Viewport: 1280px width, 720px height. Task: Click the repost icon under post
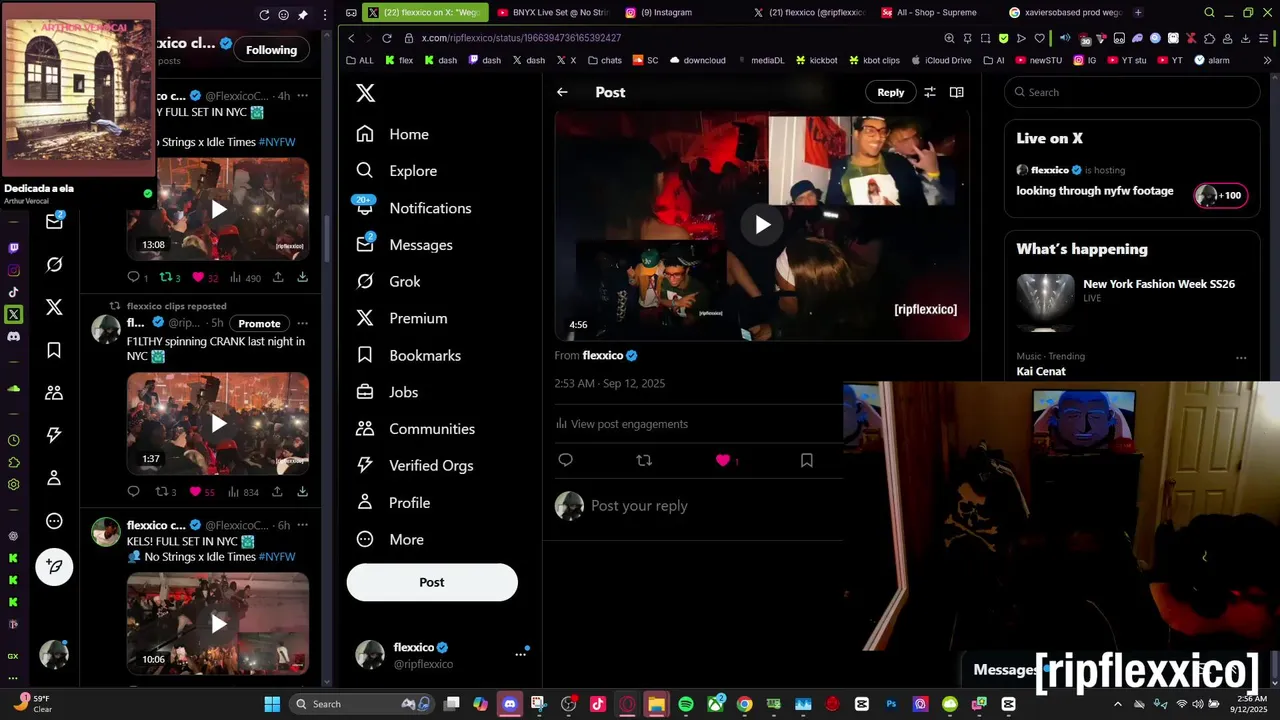644,460
